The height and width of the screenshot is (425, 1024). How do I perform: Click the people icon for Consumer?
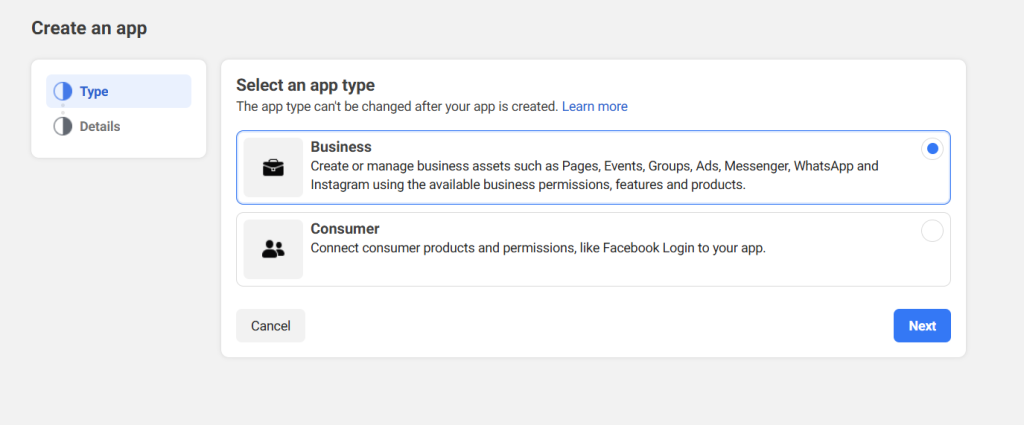(273, 249)
